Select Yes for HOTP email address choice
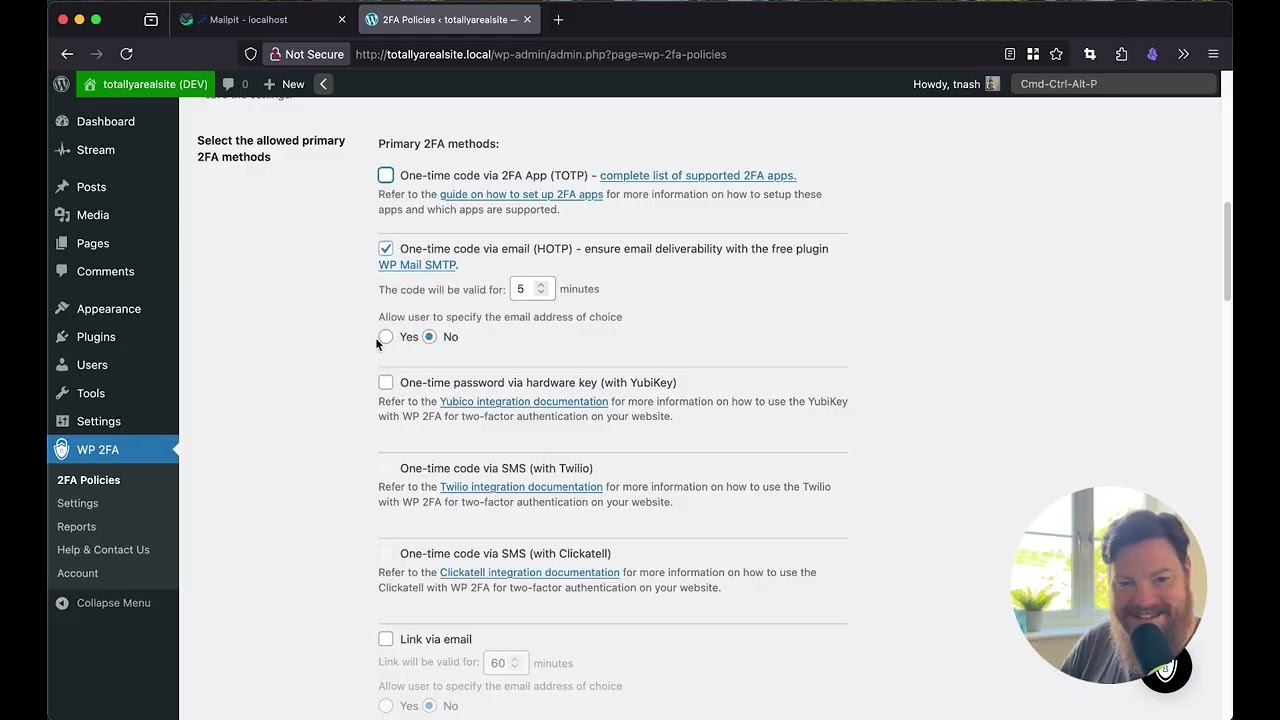This screenshot has height=720, width=1280. coord(386,337)
